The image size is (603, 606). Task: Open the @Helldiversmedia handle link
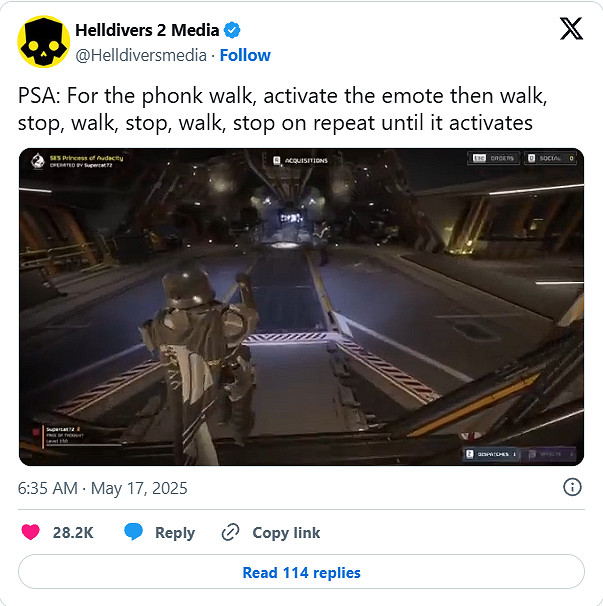click(141, 55)
